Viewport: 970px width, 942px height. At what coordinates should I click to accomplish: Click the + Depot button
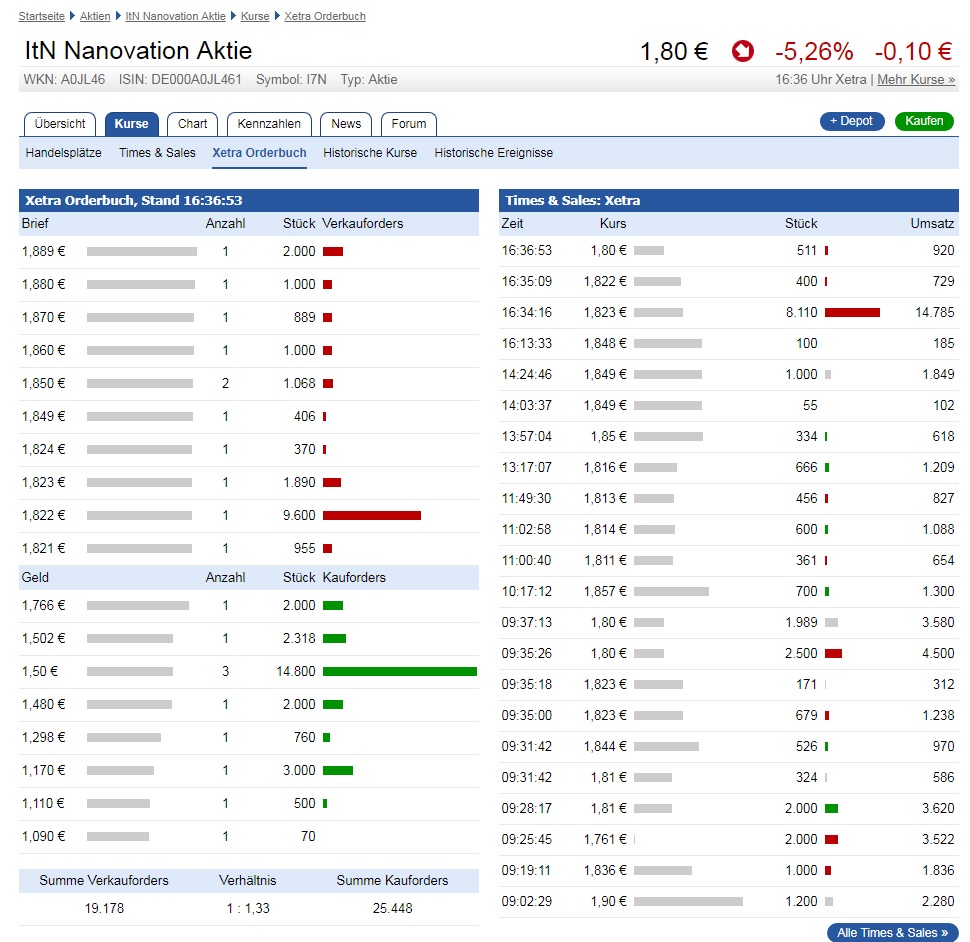tap(851, 121)
